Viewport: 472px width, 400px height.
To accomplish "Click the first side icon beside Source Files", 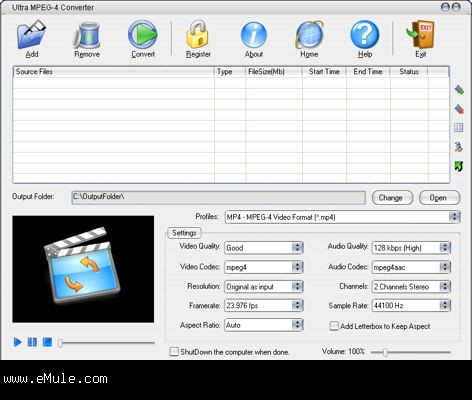I will point(459,89).
